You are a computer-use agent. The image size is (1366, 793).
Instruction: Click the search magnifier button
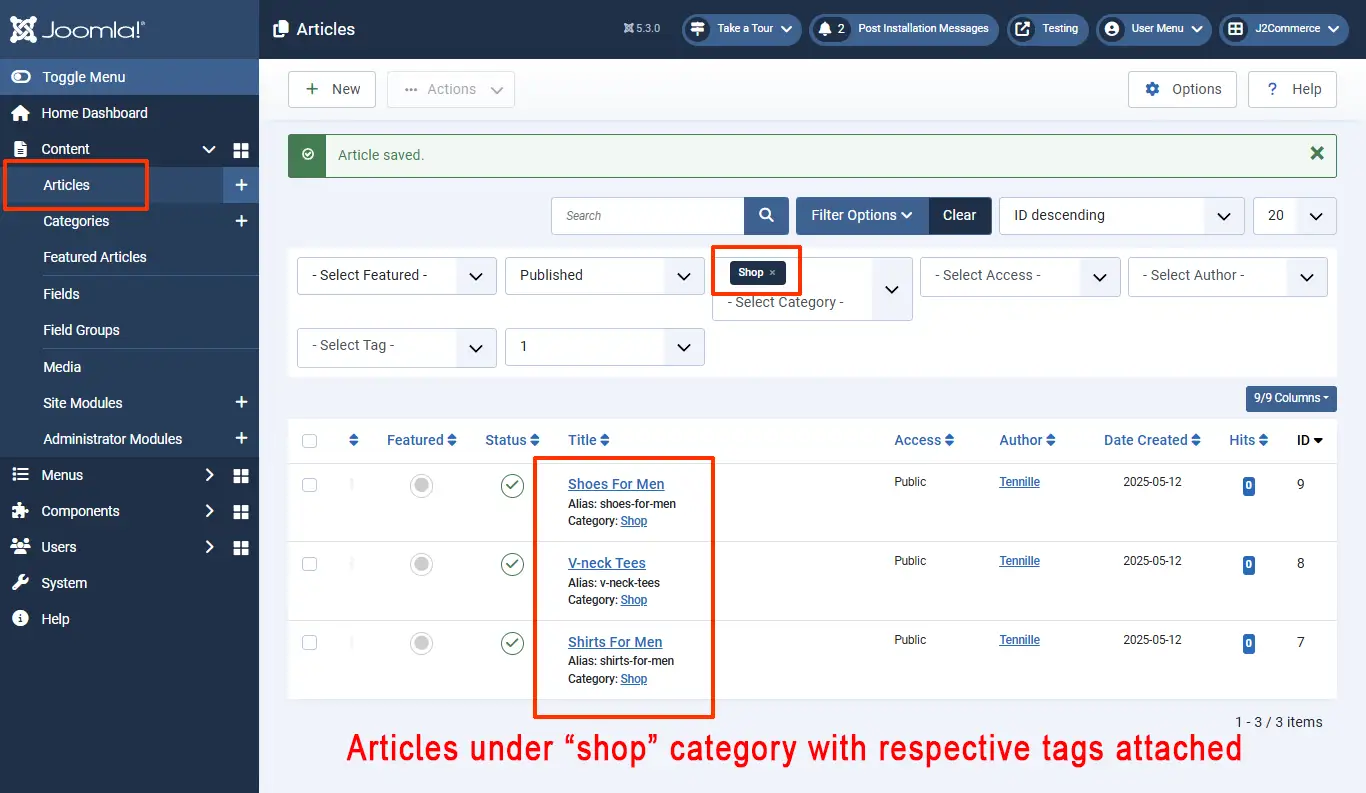coord(766,215)
